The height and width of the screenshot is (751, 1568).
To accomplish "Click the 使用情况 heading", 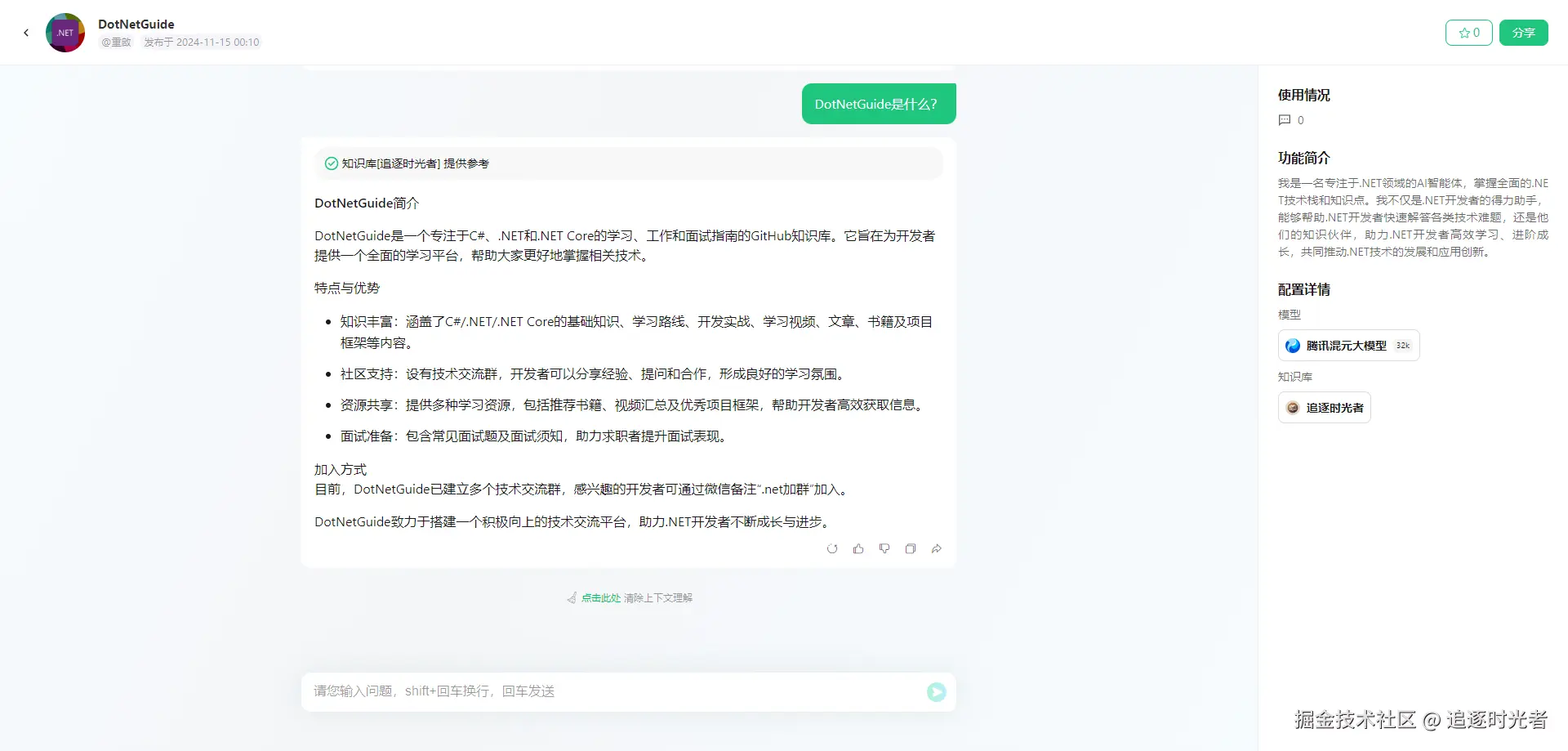I will click(x=1304, y=95).
